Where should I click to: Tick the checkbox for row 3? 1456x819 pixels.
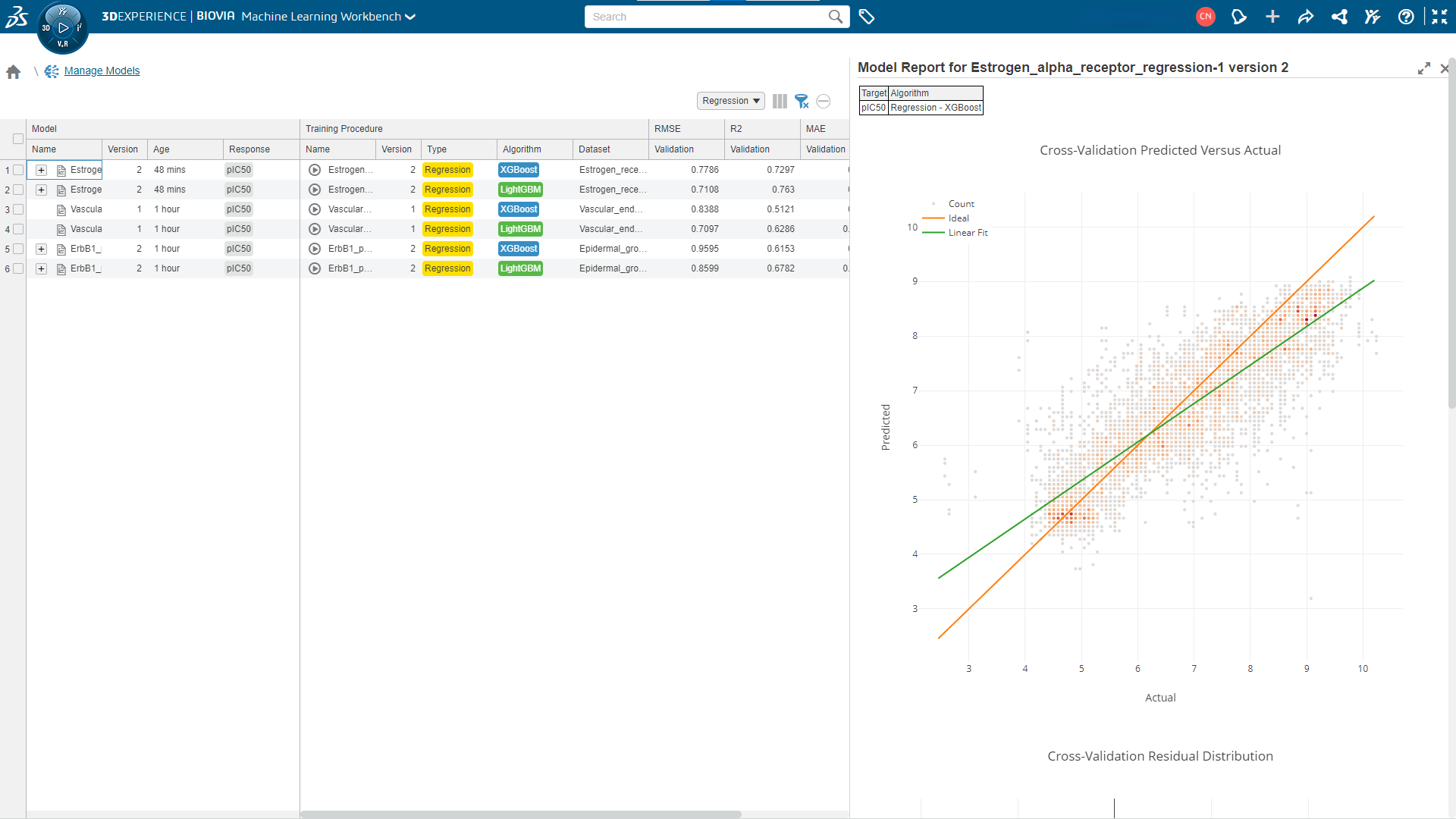pos(18,209)
